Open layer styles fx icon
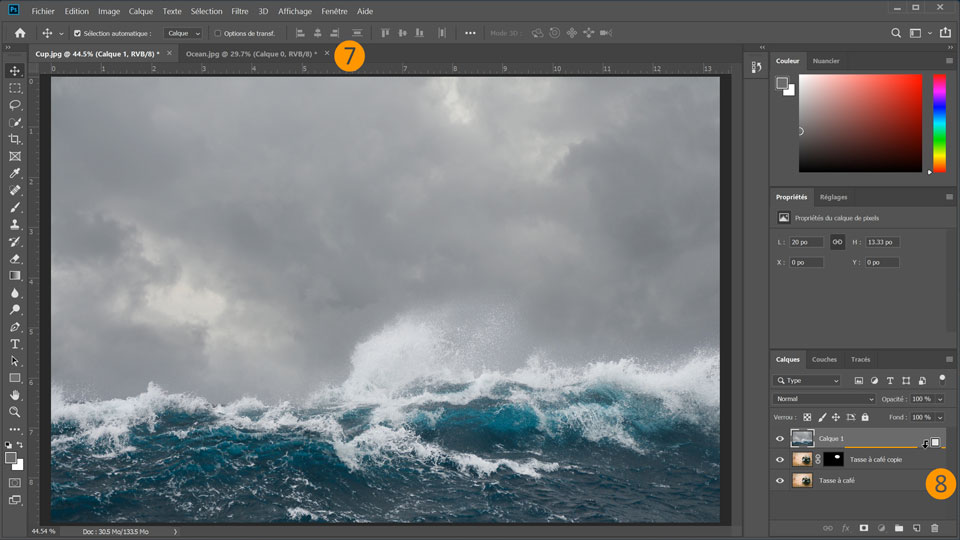 pyautogui.click(x=846, y=528)
